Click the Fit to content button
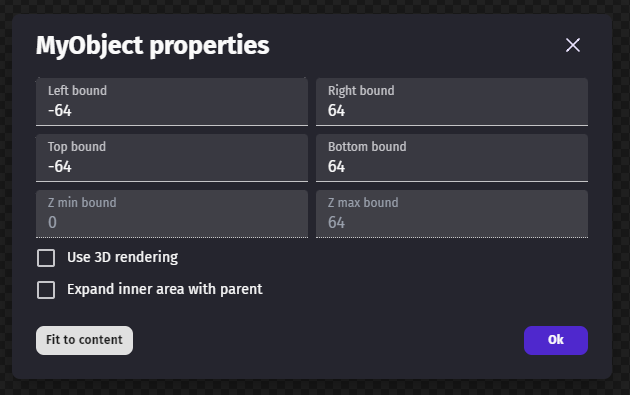The height and width of the screenshot is (395, 630). click(x=84, y=340)
